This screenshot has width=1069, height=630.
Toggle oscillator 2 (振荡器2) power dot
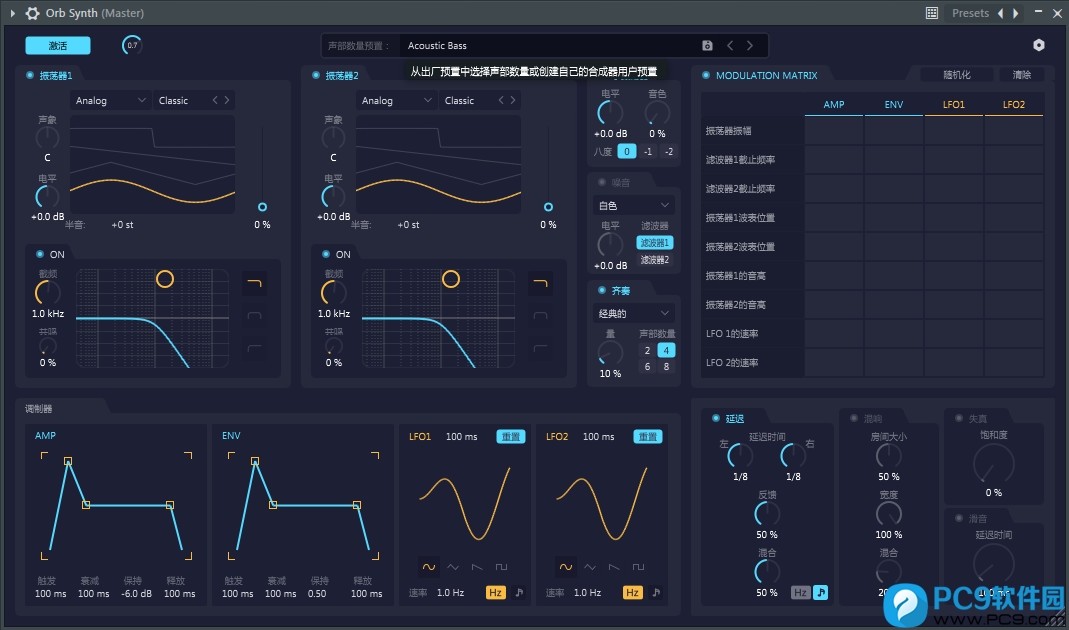[316, 75]
